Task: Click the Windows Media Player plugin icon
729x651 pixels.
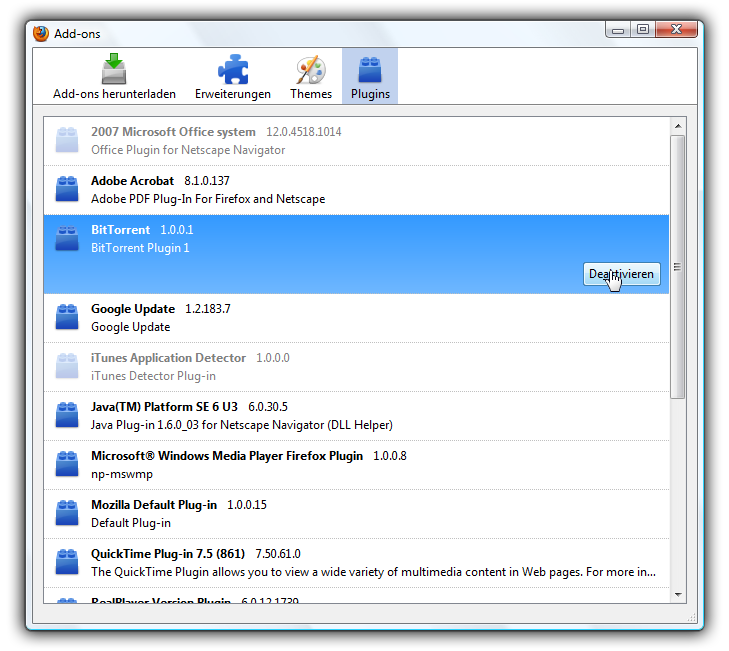Action: 67,464
